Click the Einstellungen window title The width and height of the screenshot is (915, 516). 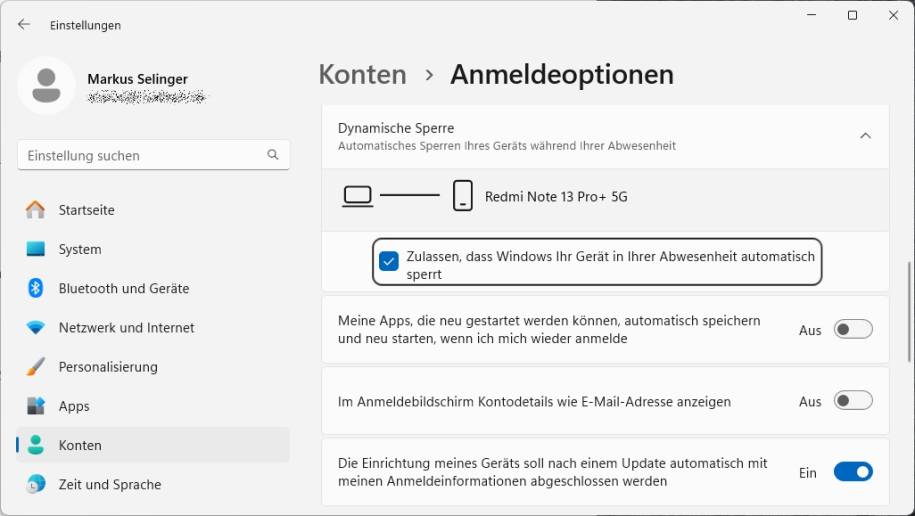85,25
